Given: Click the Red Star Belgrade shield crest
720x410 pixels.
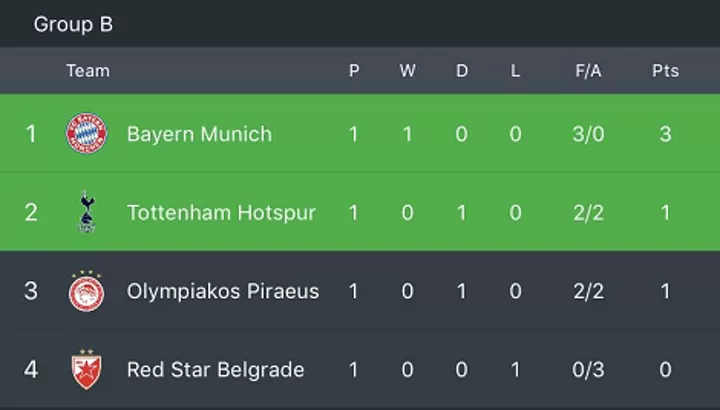Looking at the screenshot, I should point(86,369).
